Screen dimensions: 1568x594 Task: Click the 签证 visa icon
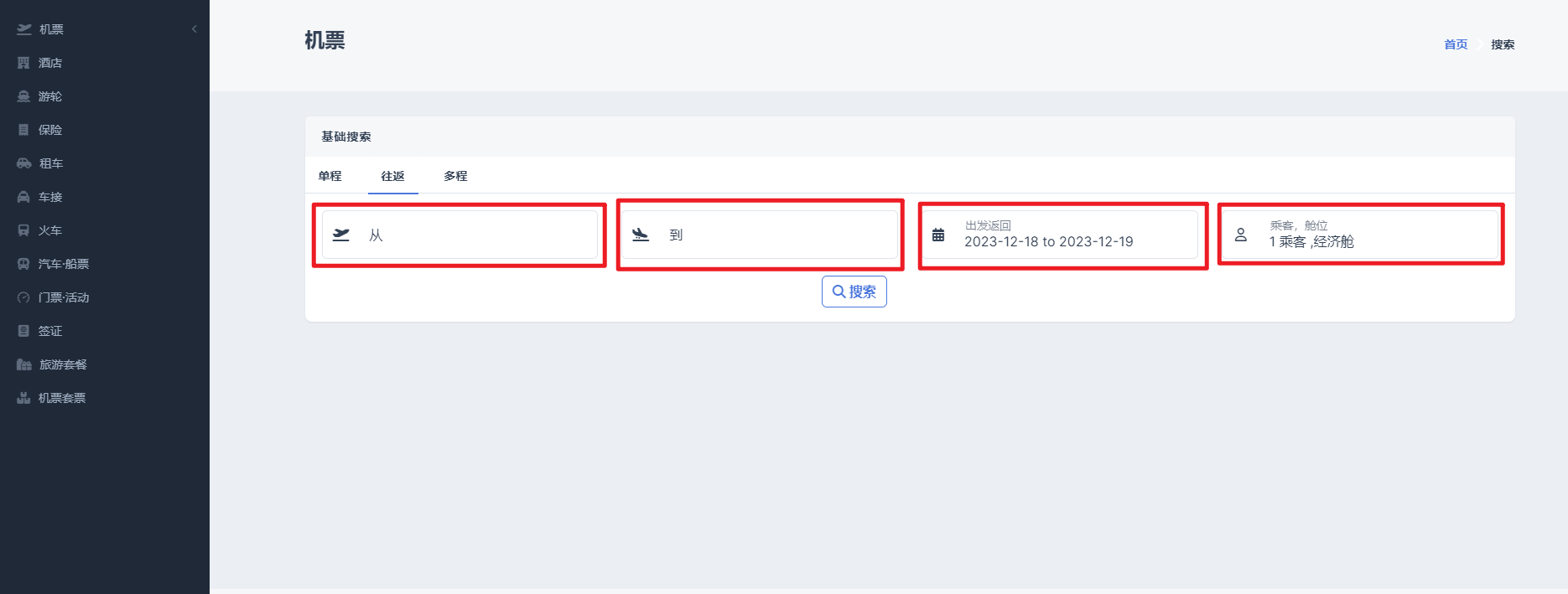[x=23, y=331]
